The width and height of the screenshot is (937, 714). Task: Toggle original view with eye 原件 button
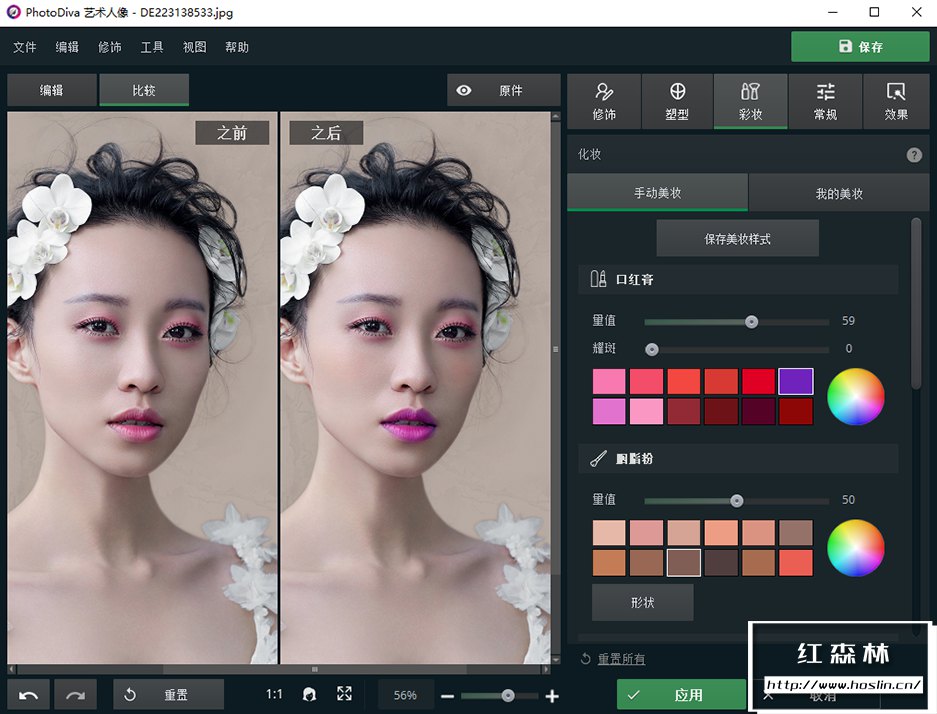(x=503, y=90)
